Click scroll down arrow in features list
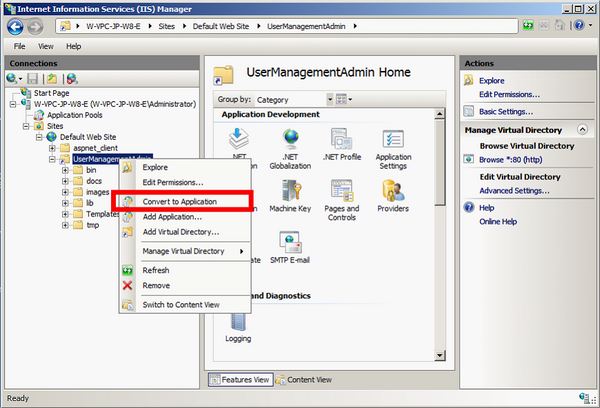This screenshot has height=408, width=600. point(440,356)
